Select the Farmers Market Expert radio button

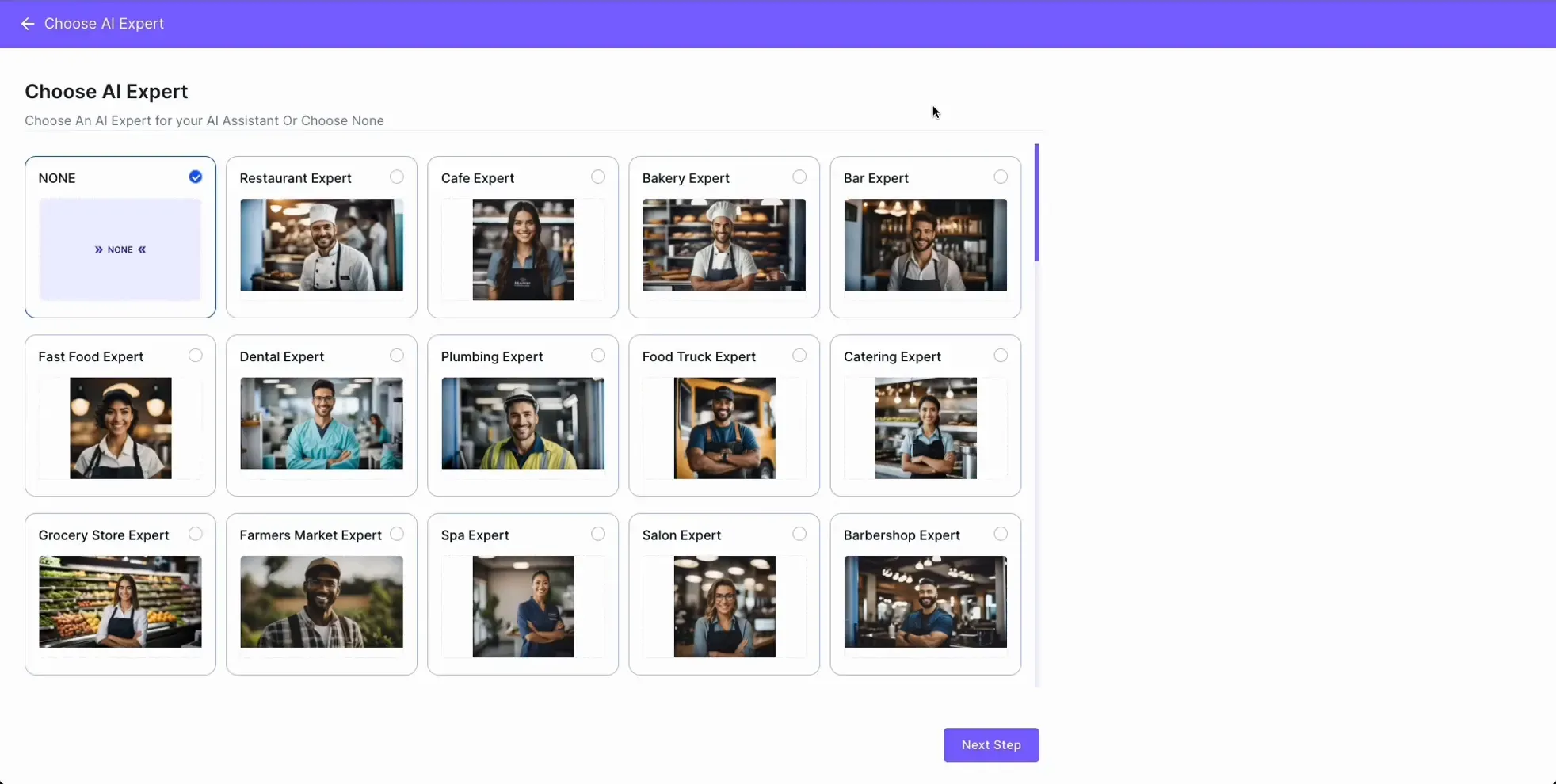pyautogui.click(x=397, y=534)
